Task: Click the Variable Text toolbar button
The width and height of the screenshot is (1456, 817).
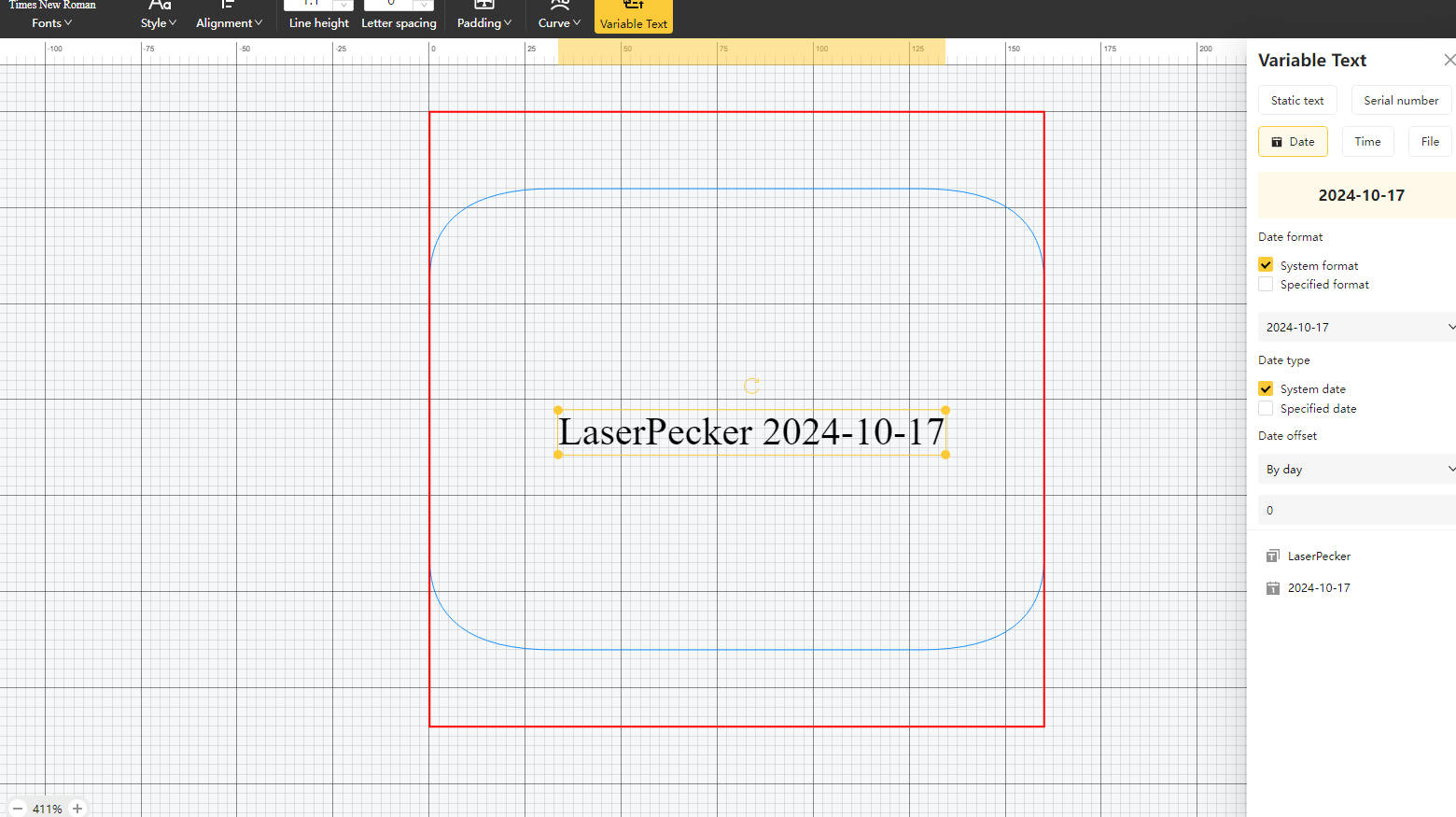Action: [634, 16]
